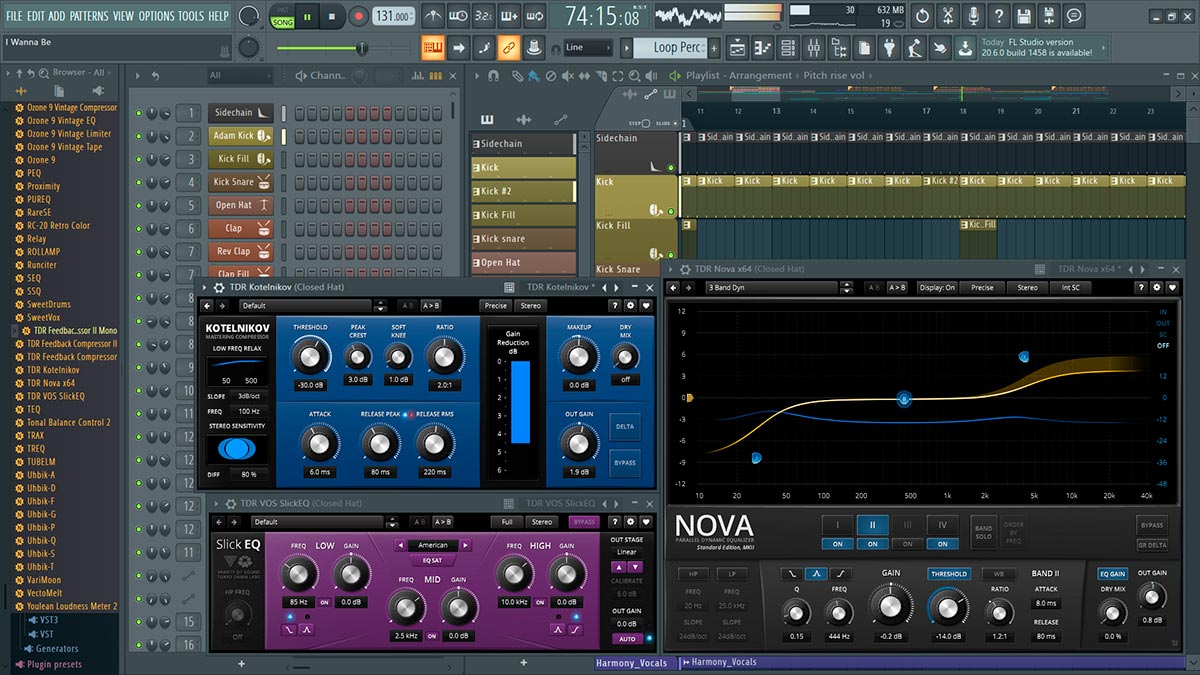Select the bell filter shape in Nova
This screenshot has height=675, width=1200.
815,574
